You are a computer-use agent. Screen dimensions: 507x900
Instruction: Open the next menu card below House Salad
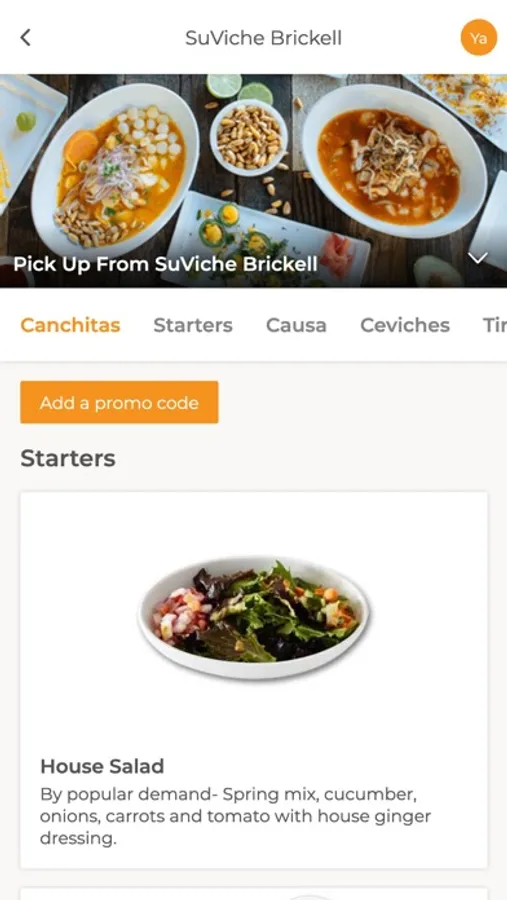254,894
